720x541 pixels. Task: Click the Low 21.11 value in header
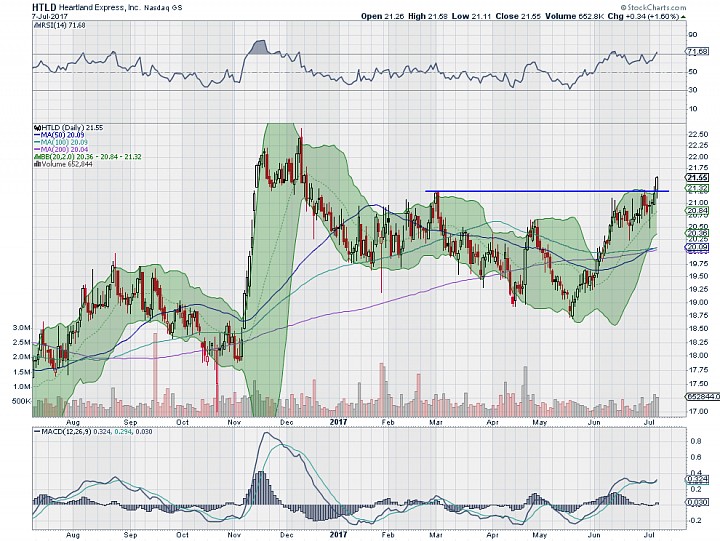[x=472, y=16]
